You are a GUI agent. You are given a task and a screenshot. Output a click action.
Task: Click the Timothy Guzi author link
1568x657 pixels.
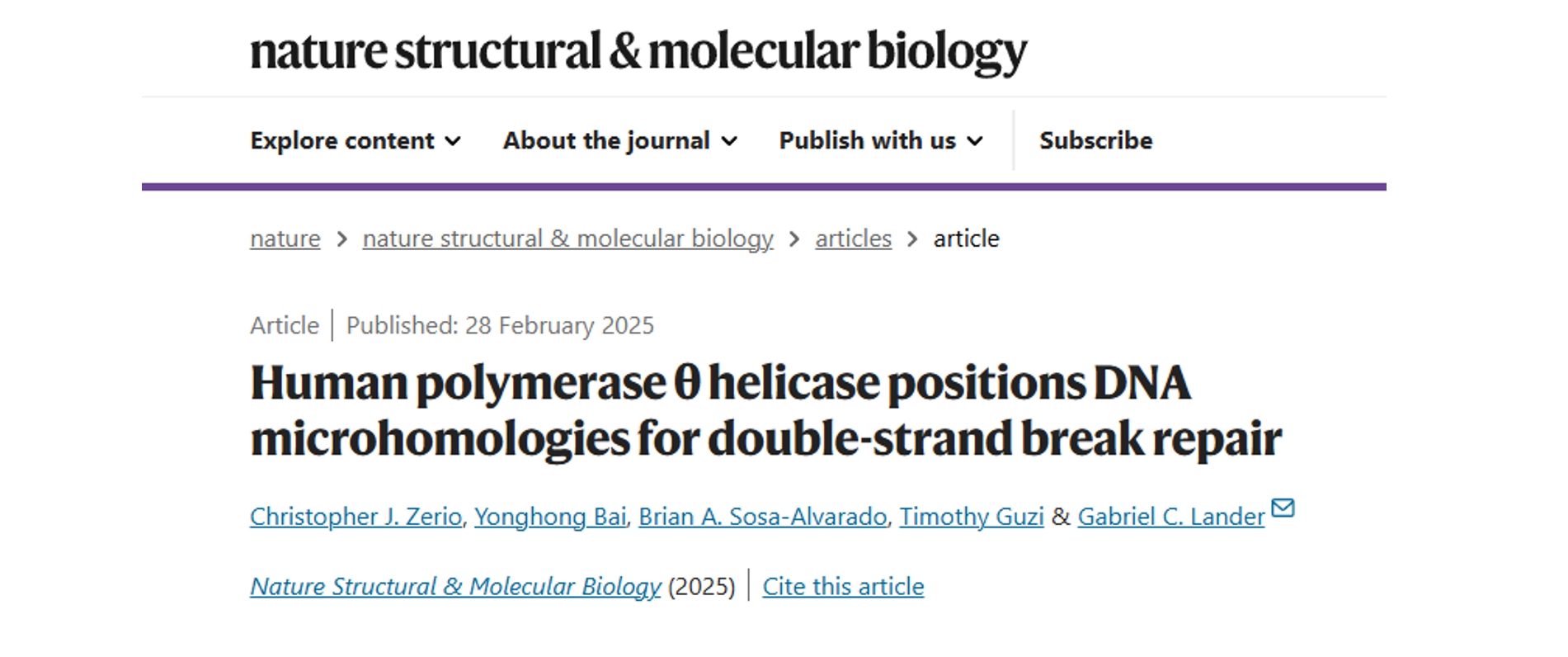coord(972,517)
